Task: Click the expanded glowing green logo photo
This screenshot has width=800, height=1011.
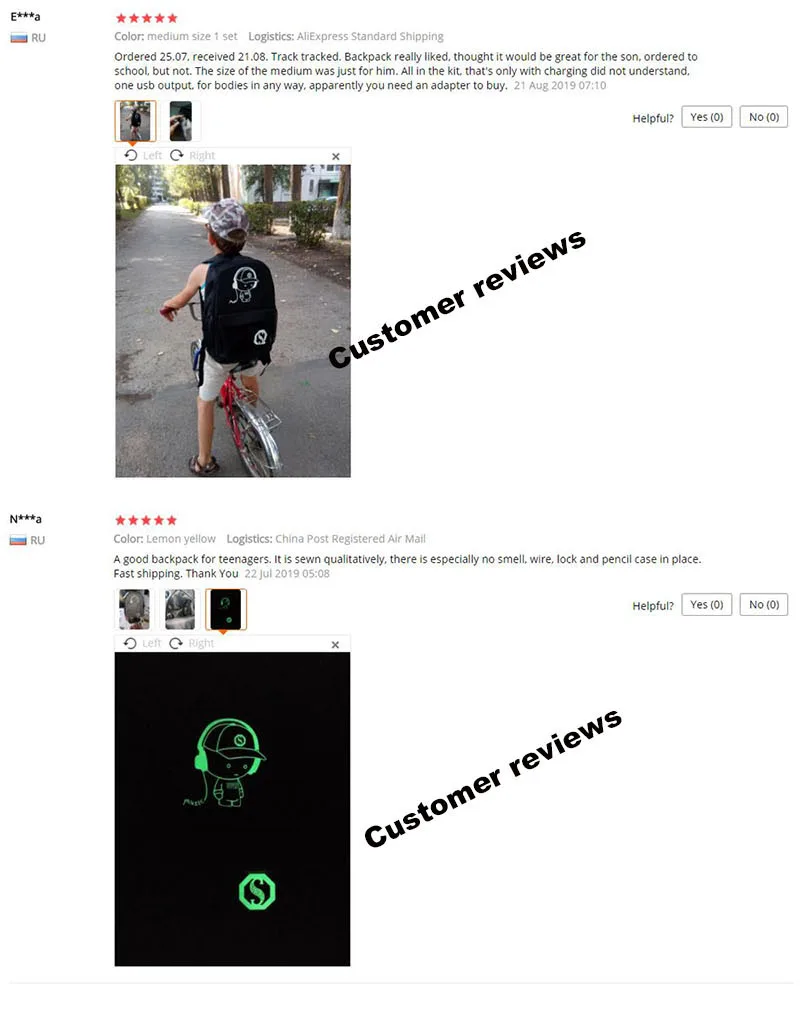Action: coord(232,809)
